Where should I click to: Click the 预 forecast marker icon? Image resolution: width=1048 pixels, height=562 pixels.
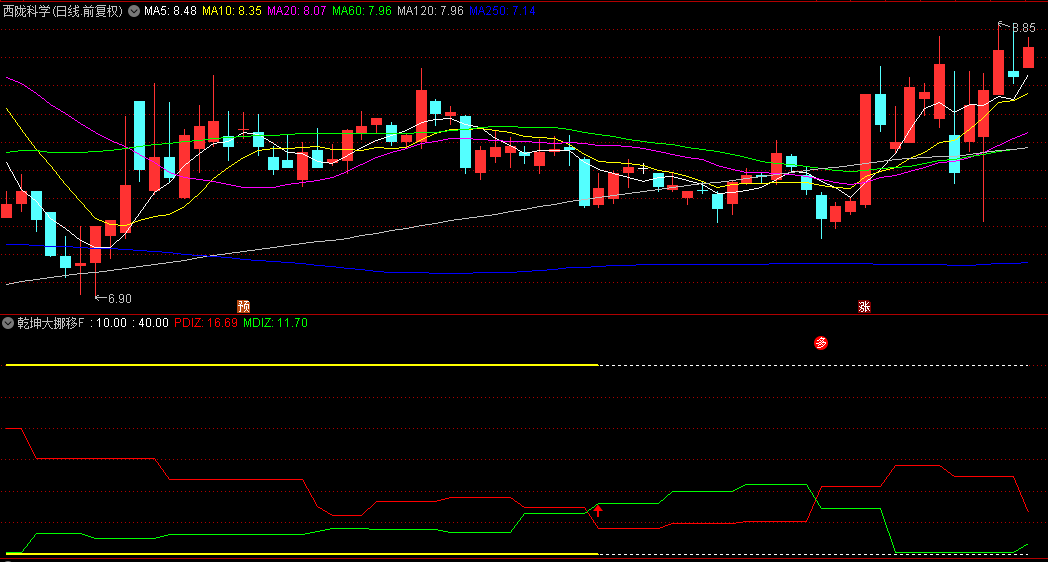(x=243, y=307)
